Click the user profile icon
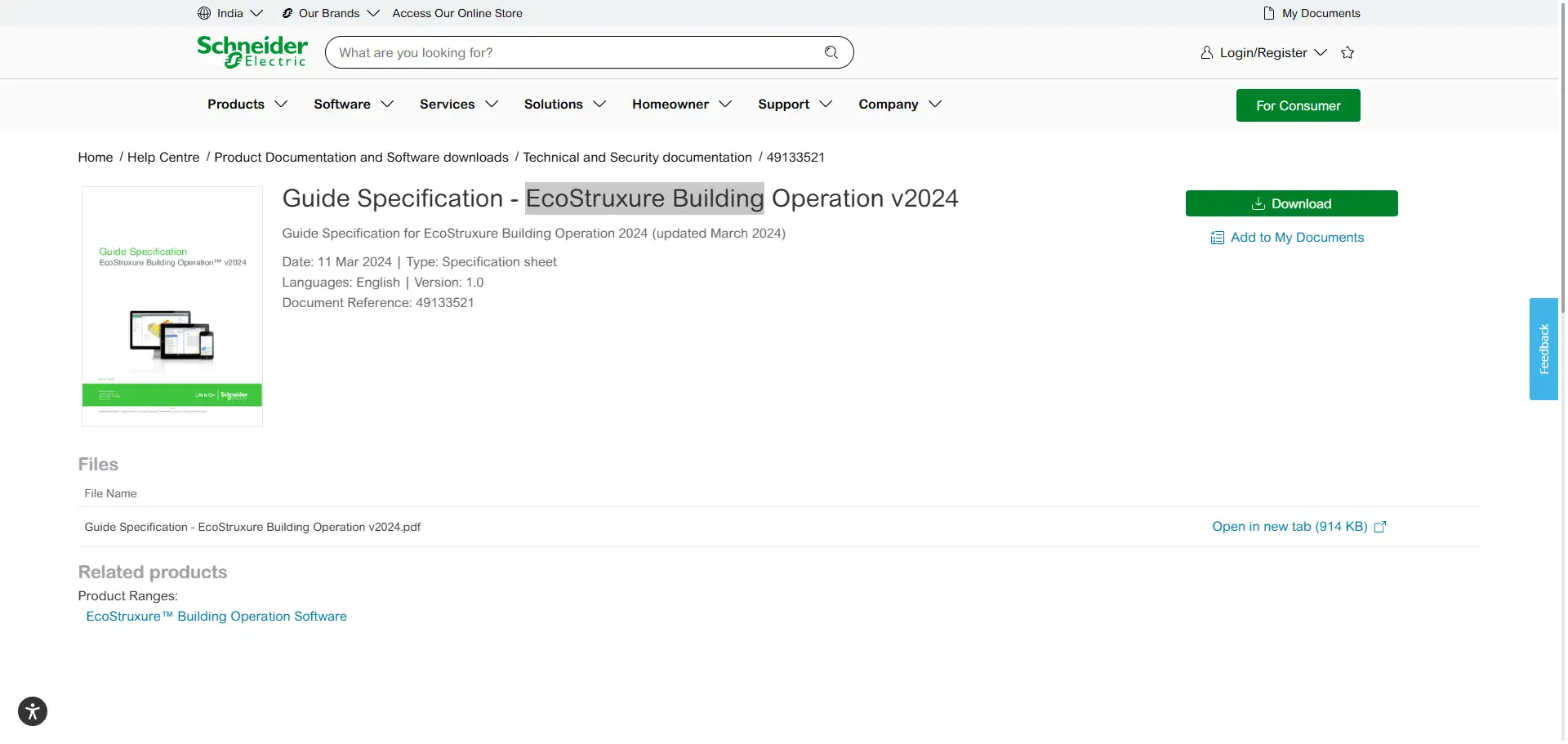Viewport: 1568px width, 744px height. (x=1207, y=52)
